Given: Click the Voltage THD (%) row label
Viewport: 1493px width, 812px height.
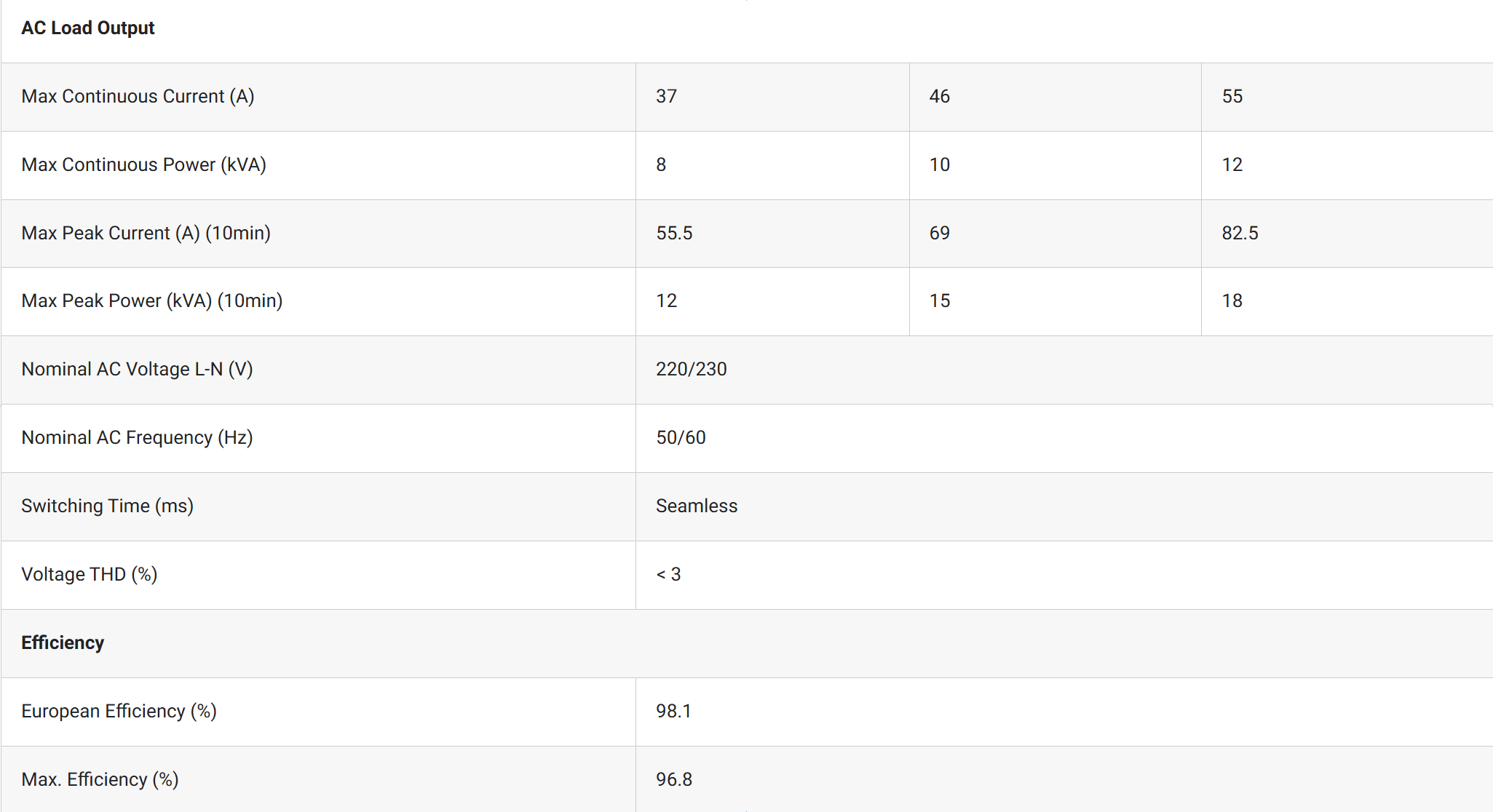Looking at the screenshot, I should point(89,575).
